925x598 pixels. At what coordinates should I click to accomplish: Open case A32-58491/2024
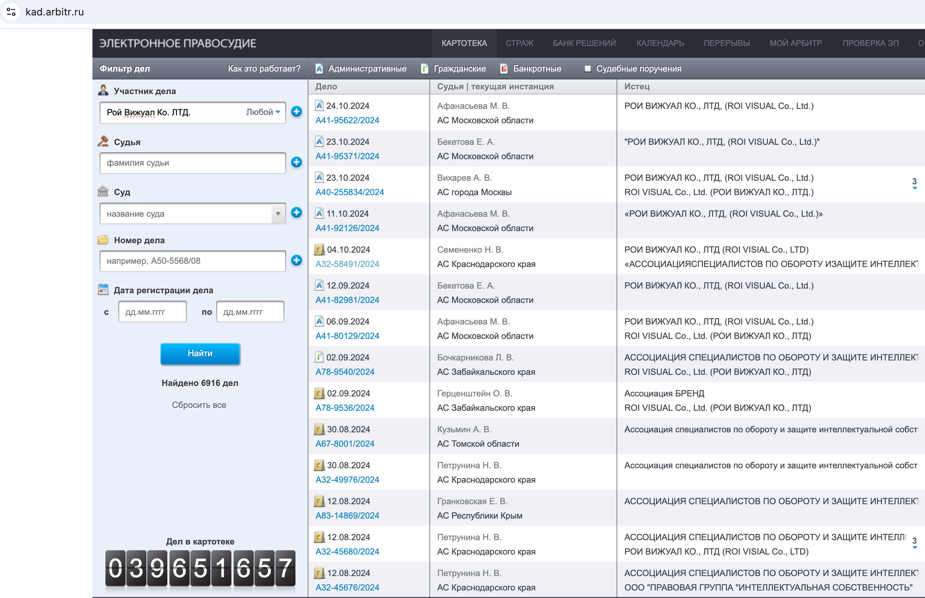347,264
